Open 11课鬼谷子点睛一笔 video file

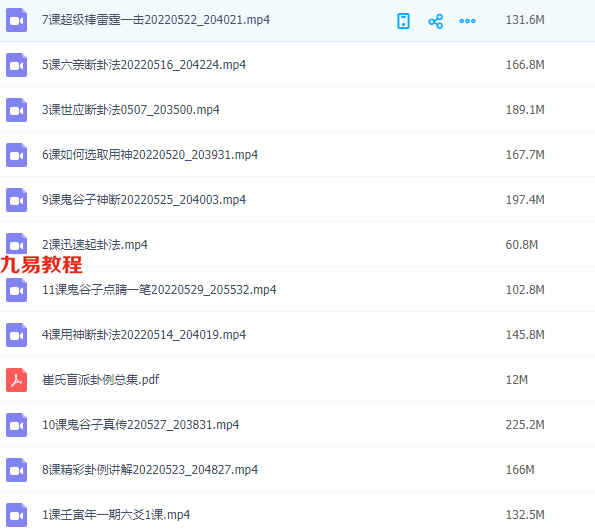(x=159, y=290)
